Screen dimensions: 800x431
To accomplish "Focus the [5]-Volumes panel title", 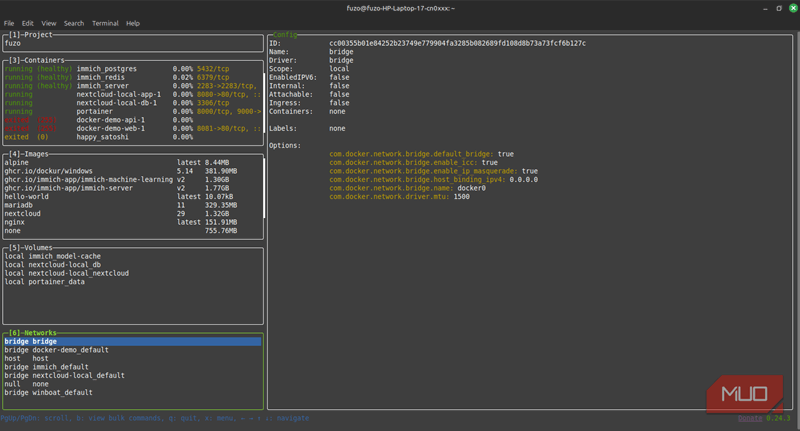I will point(31,248).
